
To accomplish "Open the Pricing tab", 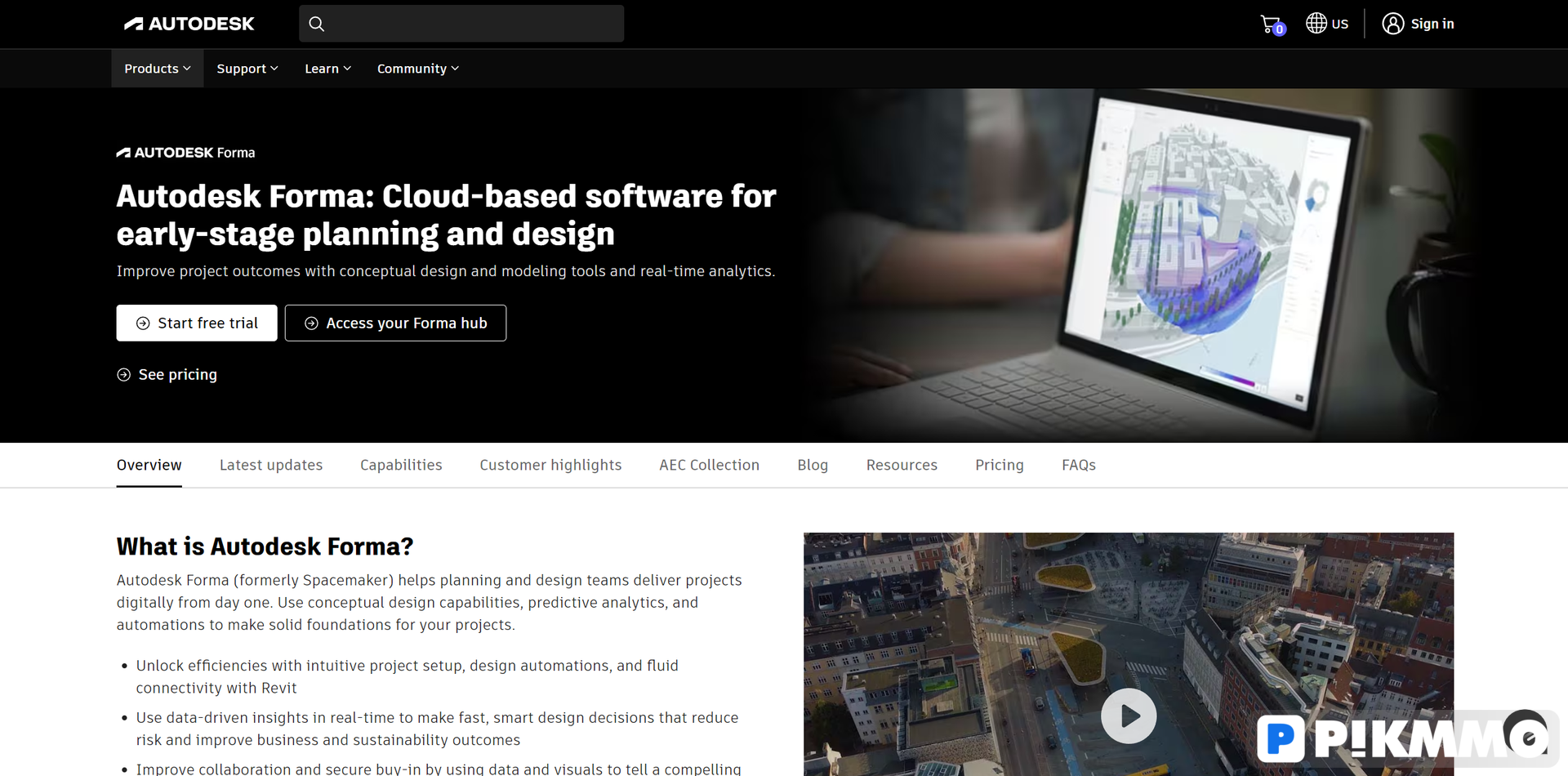I will click(x=999, y=465).
